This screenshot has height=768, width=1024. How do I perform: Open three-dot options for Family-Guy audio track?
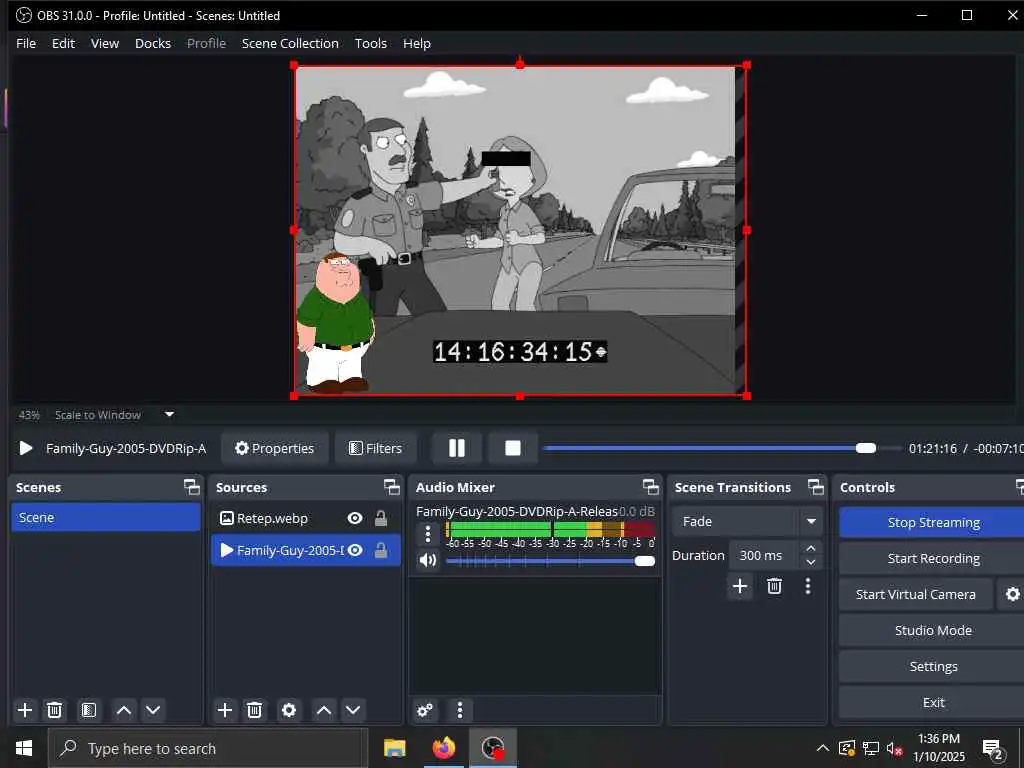click(x=428, y=534)
